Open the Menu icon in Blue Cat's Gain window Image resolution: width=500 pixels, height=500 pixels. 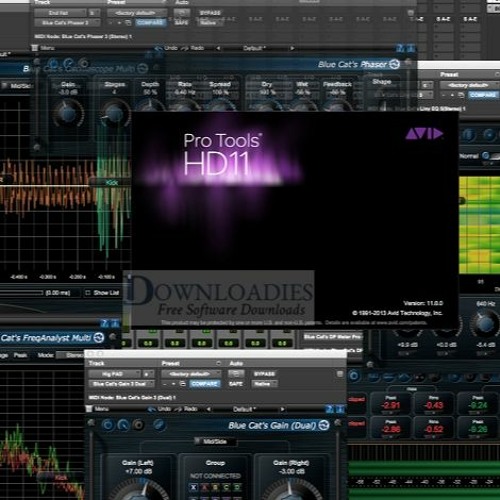point(89,409)
